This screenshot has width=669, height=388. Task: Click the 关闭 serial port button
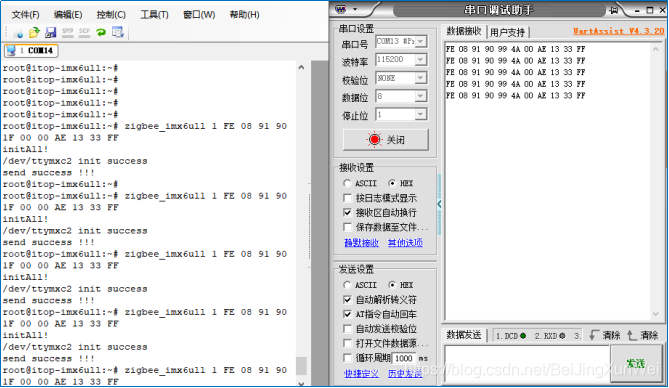click(x=386, y=140)
